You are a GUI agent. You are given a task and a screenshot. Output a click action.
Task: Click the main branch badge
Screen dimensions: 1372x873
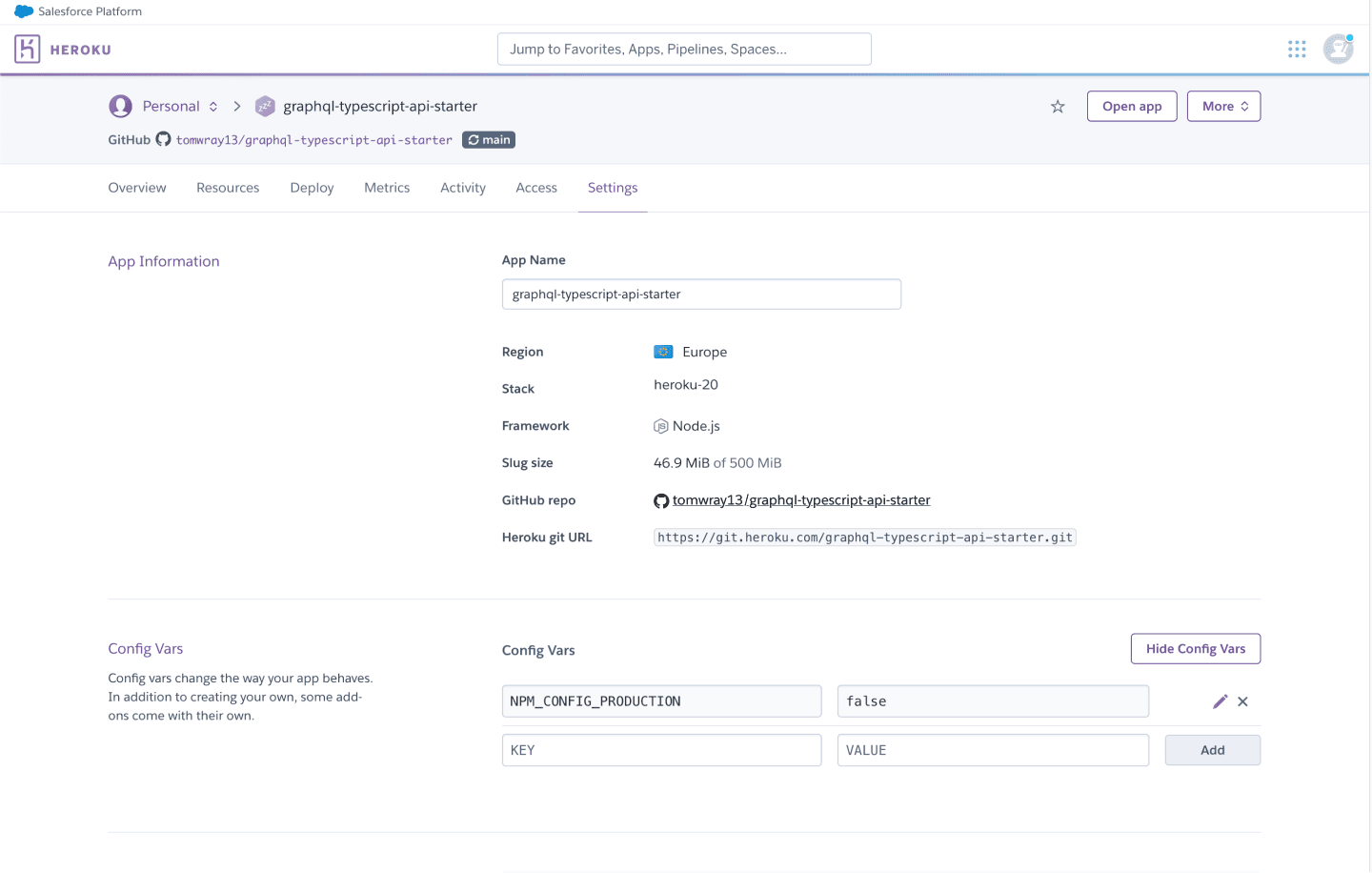click(489, 140)
